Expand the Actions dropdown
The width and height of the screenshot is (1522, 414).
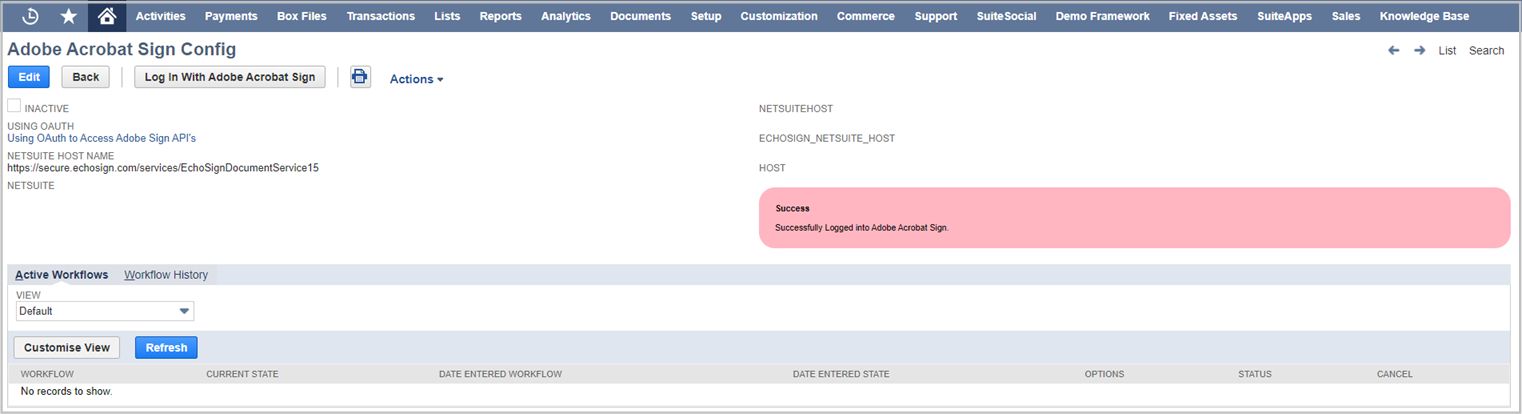click(416, 79)
